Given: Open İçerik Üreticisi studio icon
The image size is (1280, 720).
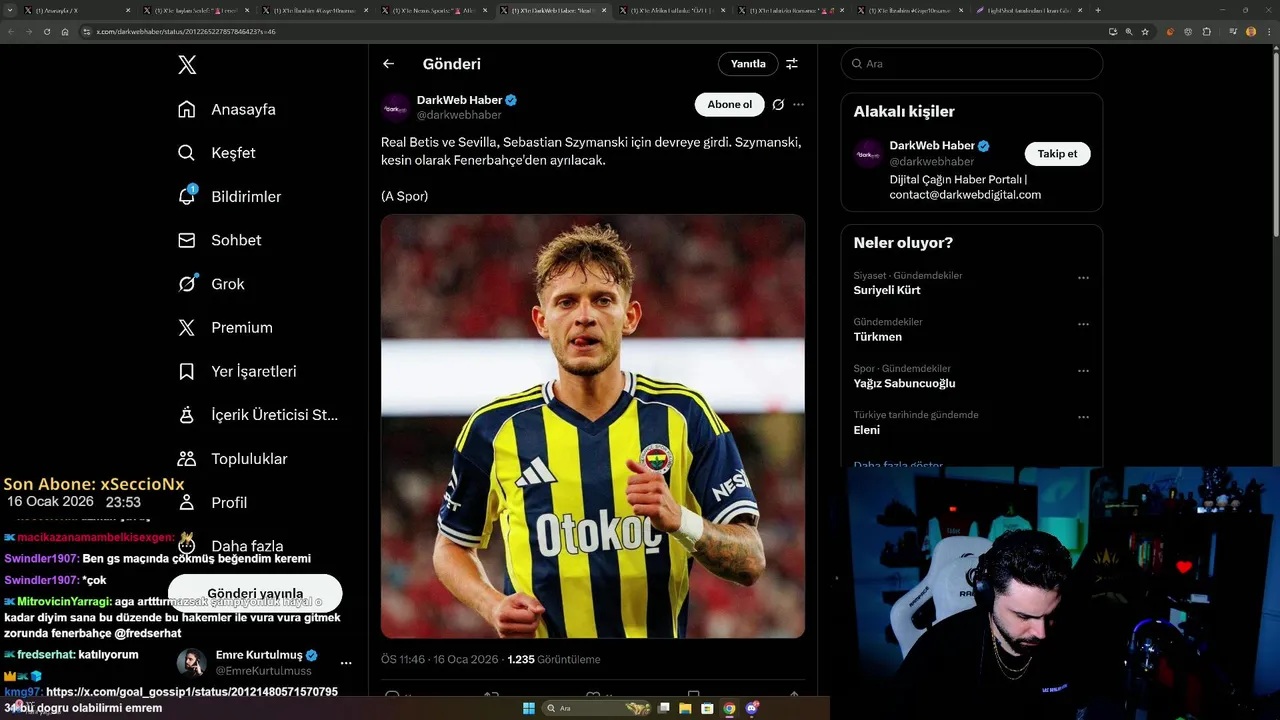Looking at the screenshot, I should (187, 415).
